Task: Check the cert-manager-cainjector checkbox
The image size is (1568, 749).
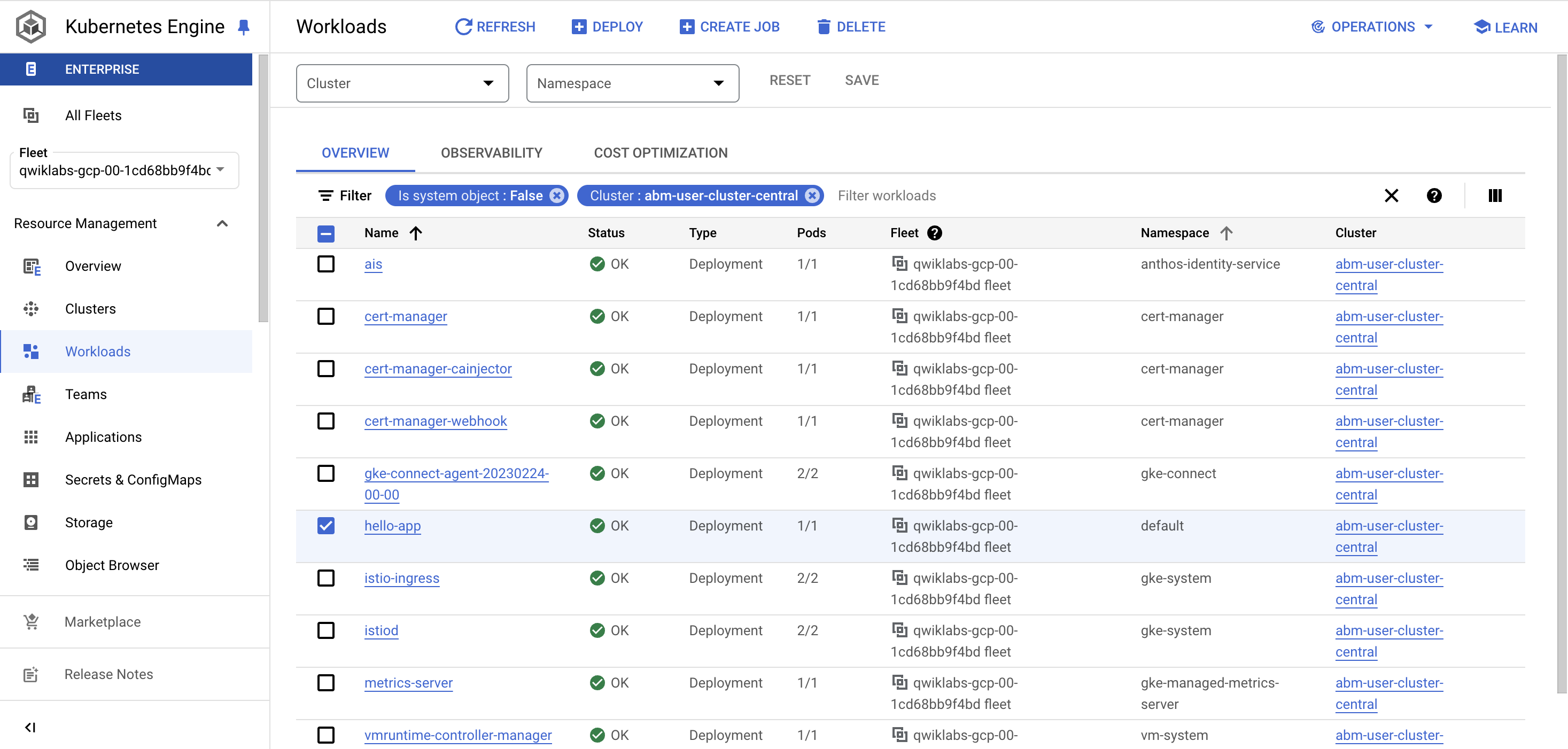Action: coord(325,369)
